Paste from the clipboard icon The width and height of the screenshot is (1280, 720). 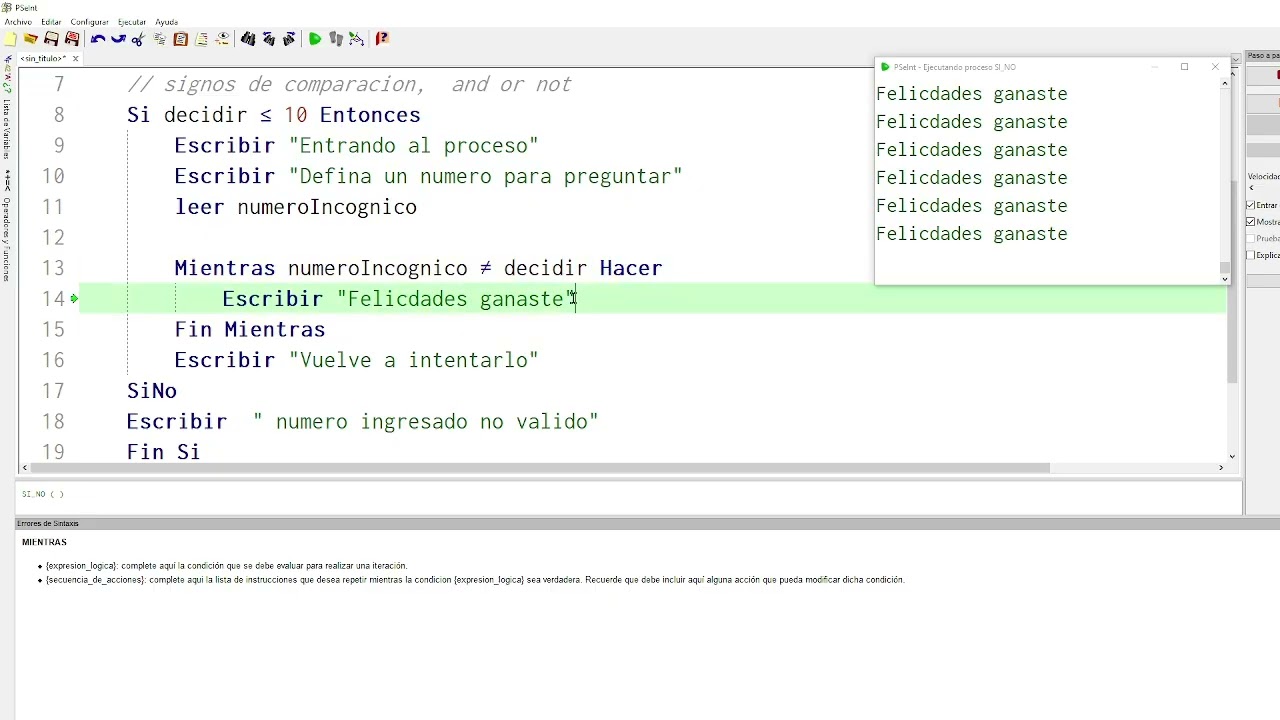pyautogui.click(x=181, y=39)
